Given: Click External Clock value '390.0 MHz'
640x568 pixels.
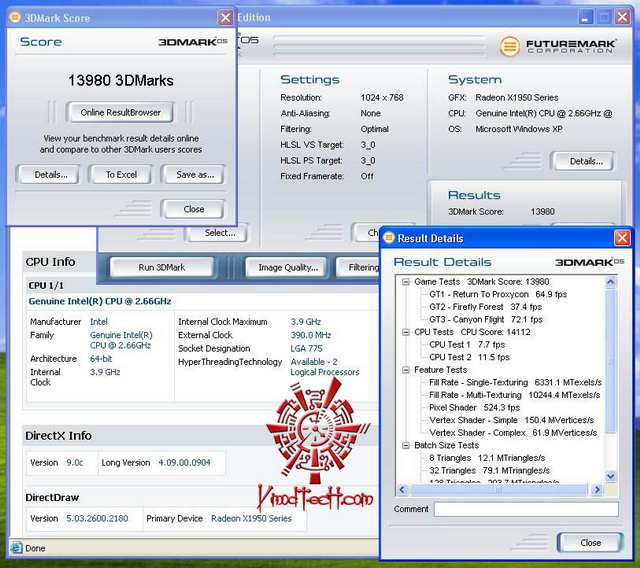Looking at the screenshot, I should click(311, 335).
